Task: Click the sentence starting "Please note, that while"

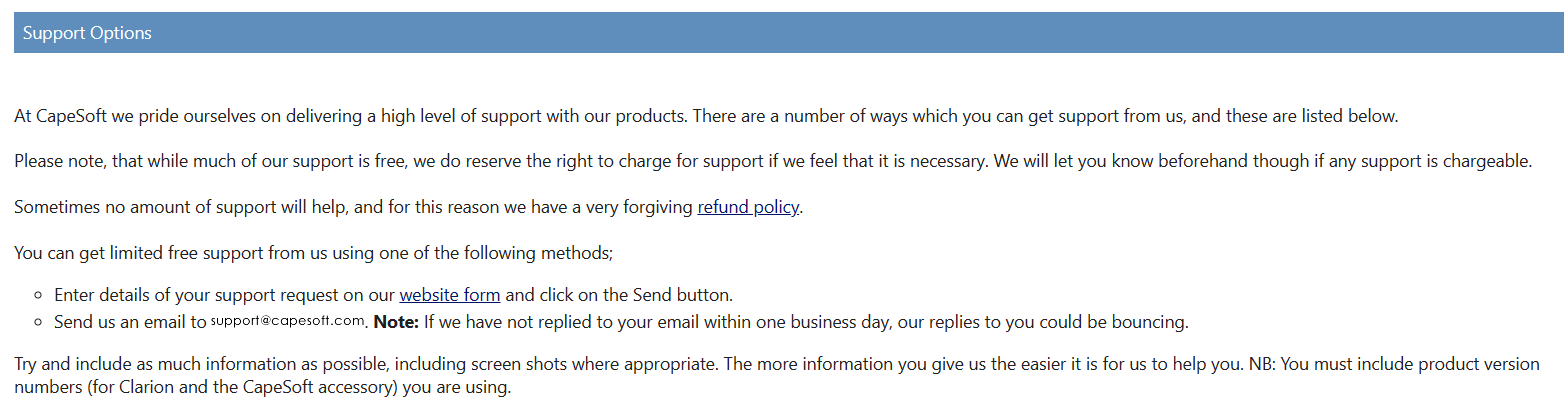Action: pyautogui.click(x=500, y=162)
